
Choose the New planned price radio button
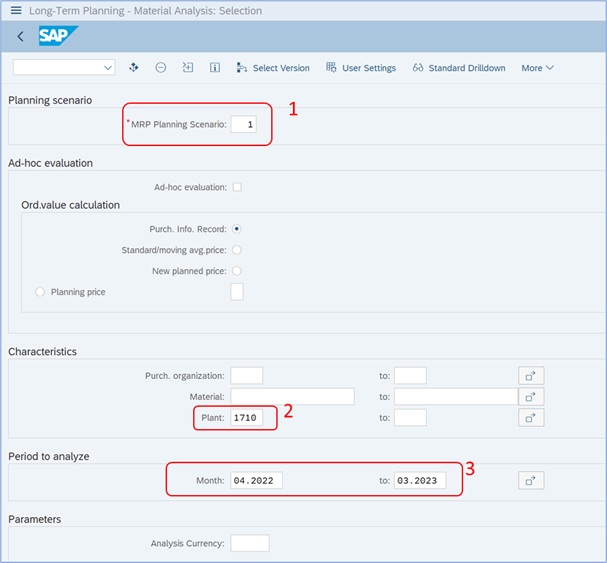pyautogui.click(x=237, y=271)
